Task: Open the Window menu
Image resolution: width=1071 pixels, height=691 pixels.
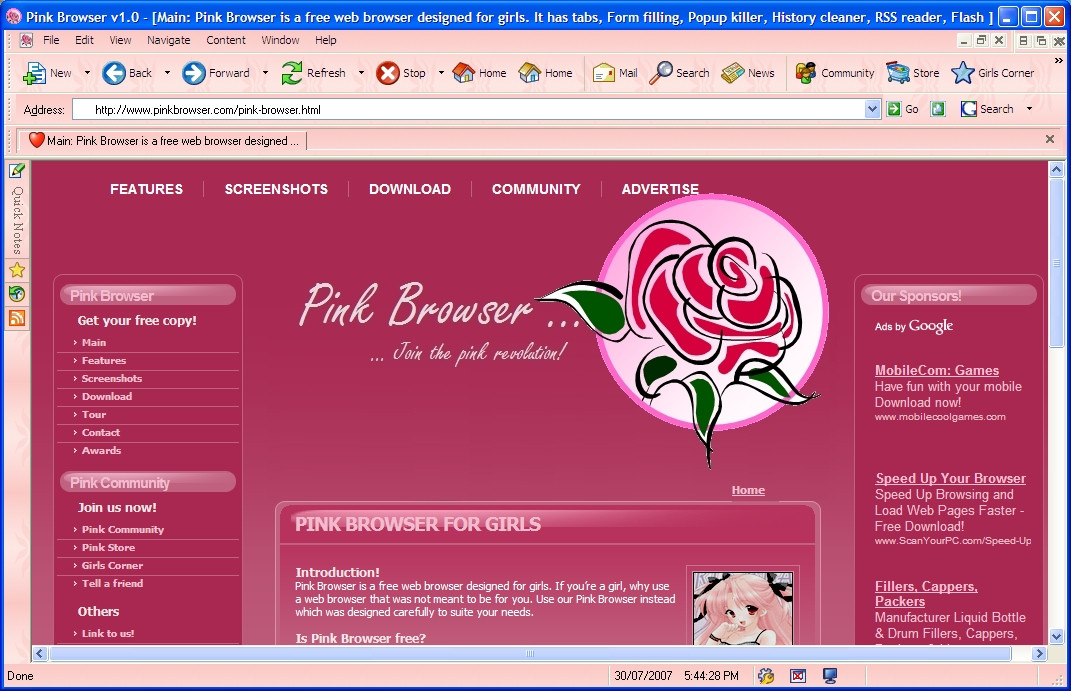Action: (280, 40)
